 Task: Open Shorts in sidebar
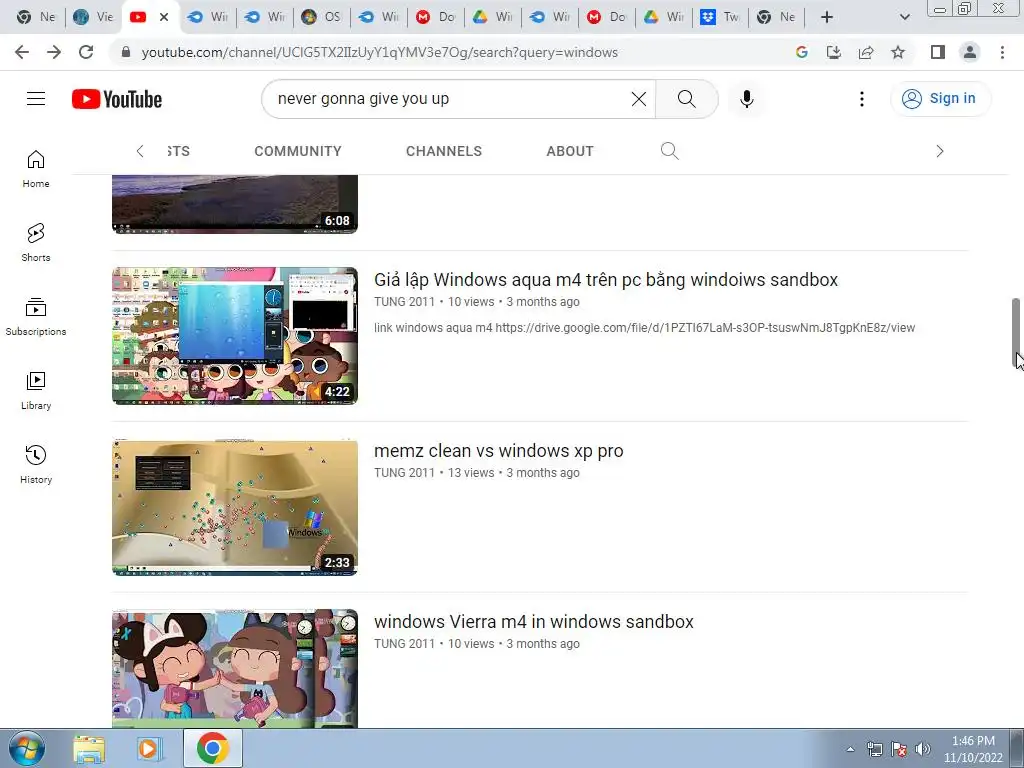click(36, 242)
